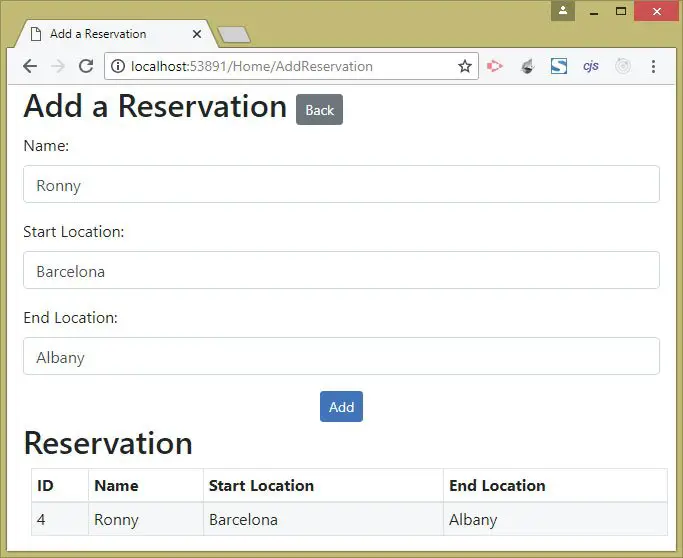The image size is (683, 558).
Task: Minimize the Chrome window
Action: coord(594,12)
